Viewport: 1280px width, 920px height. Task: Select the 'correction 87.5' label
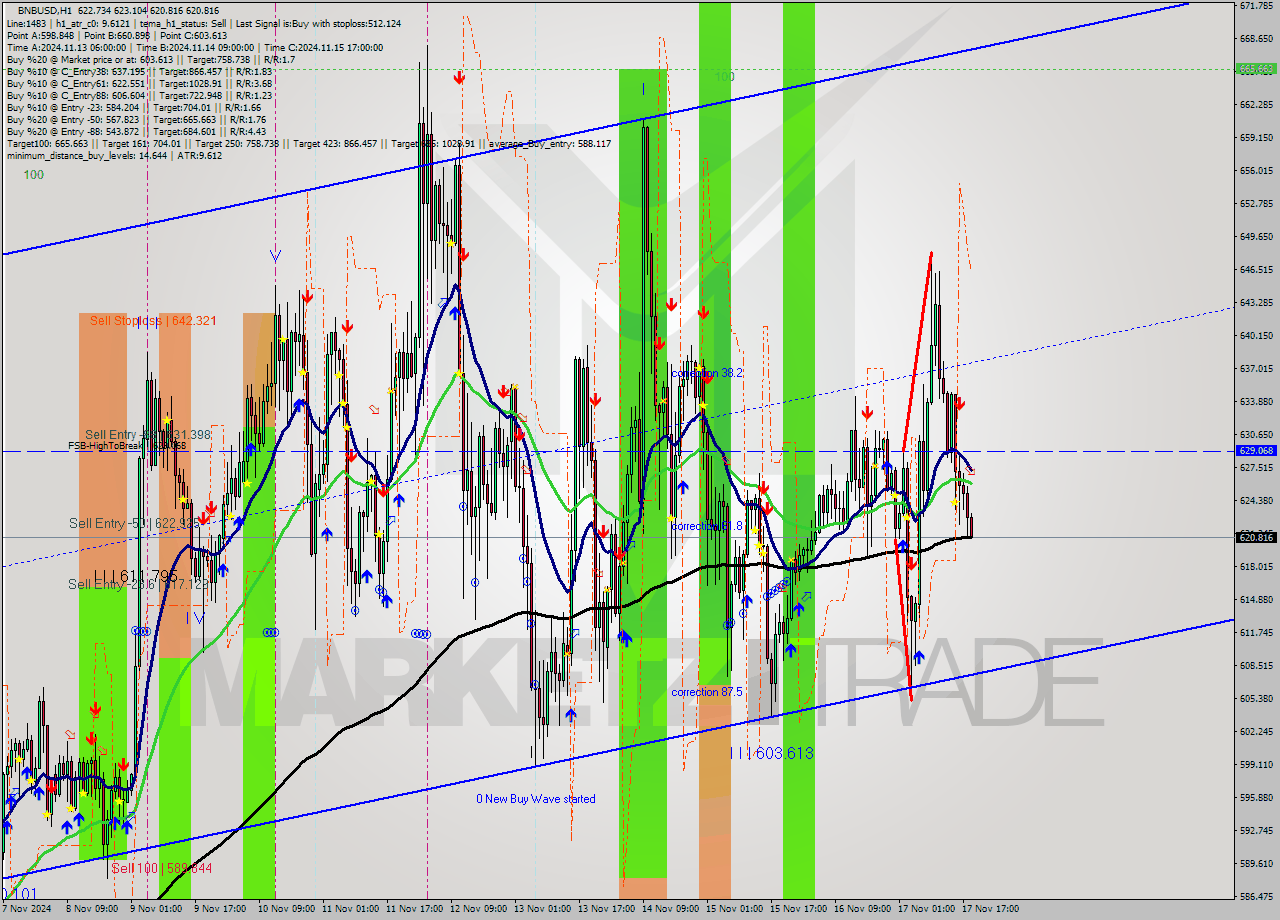[707, 692]
